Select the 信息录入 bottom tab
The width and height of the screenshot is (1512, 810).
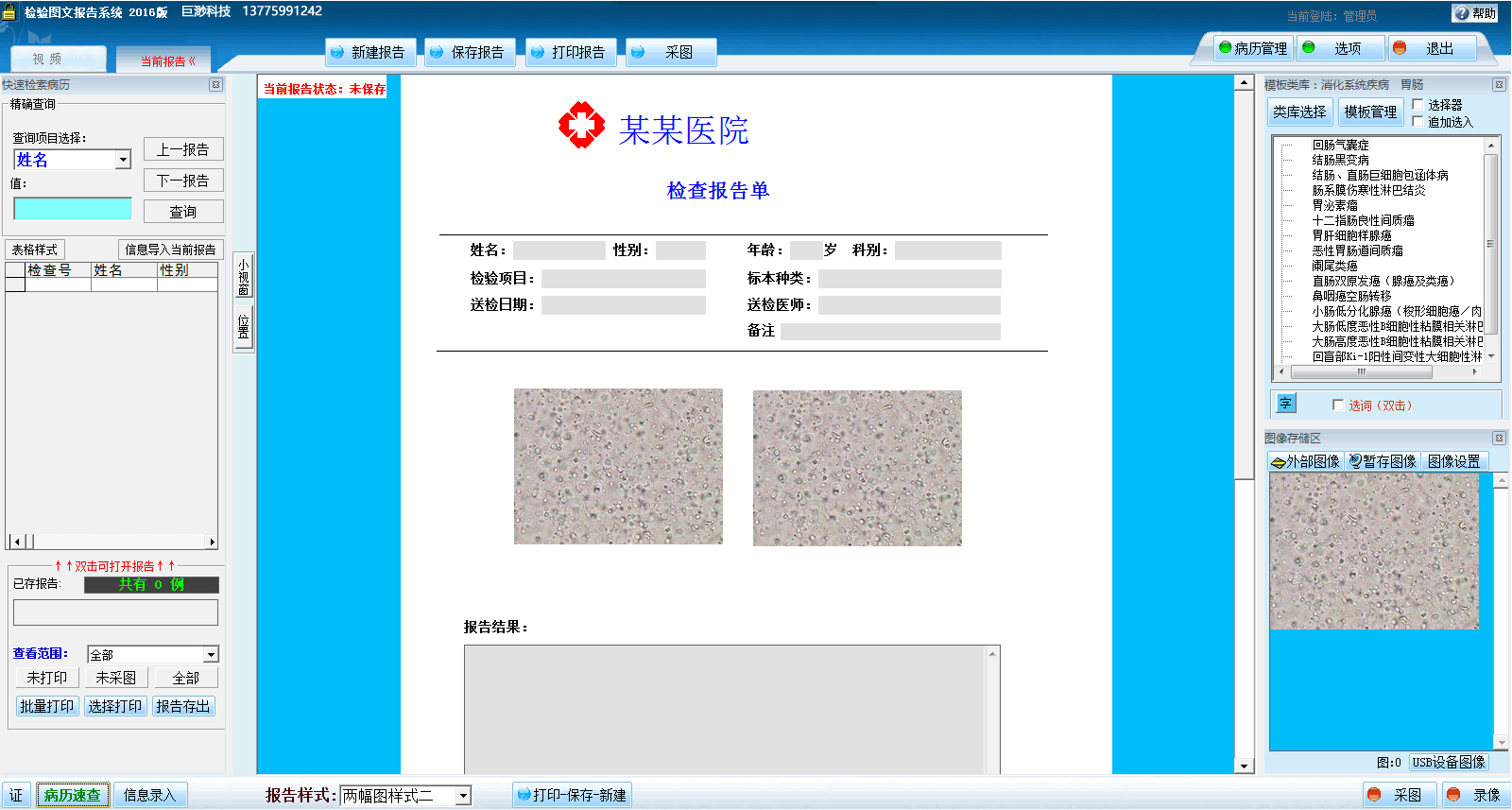[x=150, y=795]
